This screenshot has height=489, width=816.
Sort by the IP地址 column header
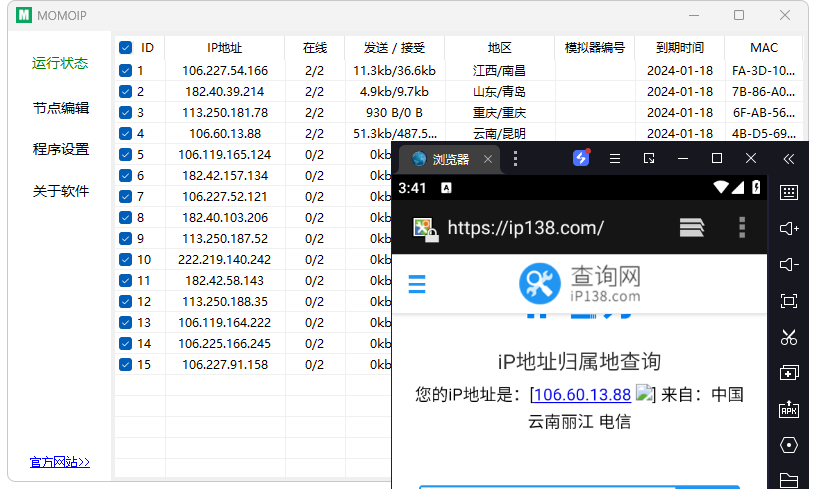(225, 48)
